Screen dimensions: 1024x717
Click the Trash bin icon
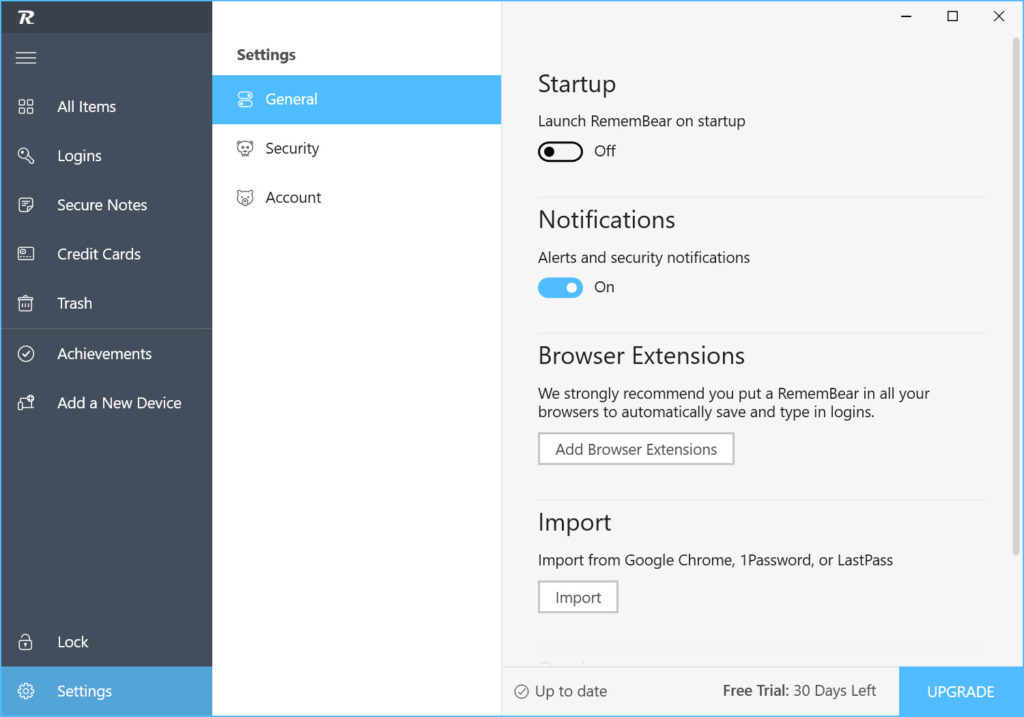coord(25,303)
